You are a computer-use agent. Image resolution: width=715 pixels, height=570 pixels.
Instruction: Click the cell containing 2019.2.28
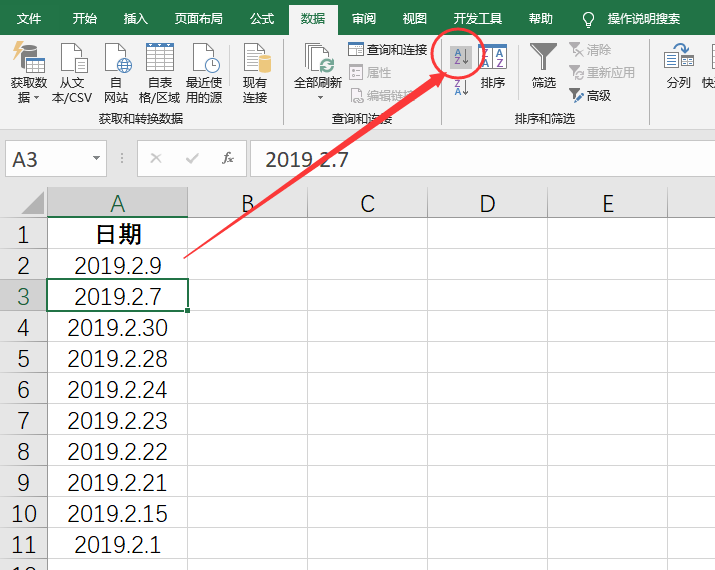pos(118,358)
